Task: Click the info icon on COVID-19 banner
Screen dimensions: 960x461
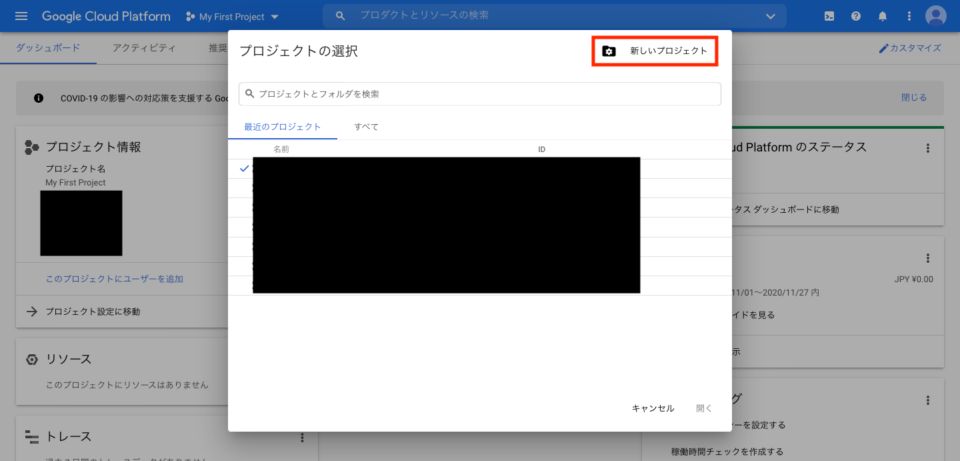Action: pos(39,98)
